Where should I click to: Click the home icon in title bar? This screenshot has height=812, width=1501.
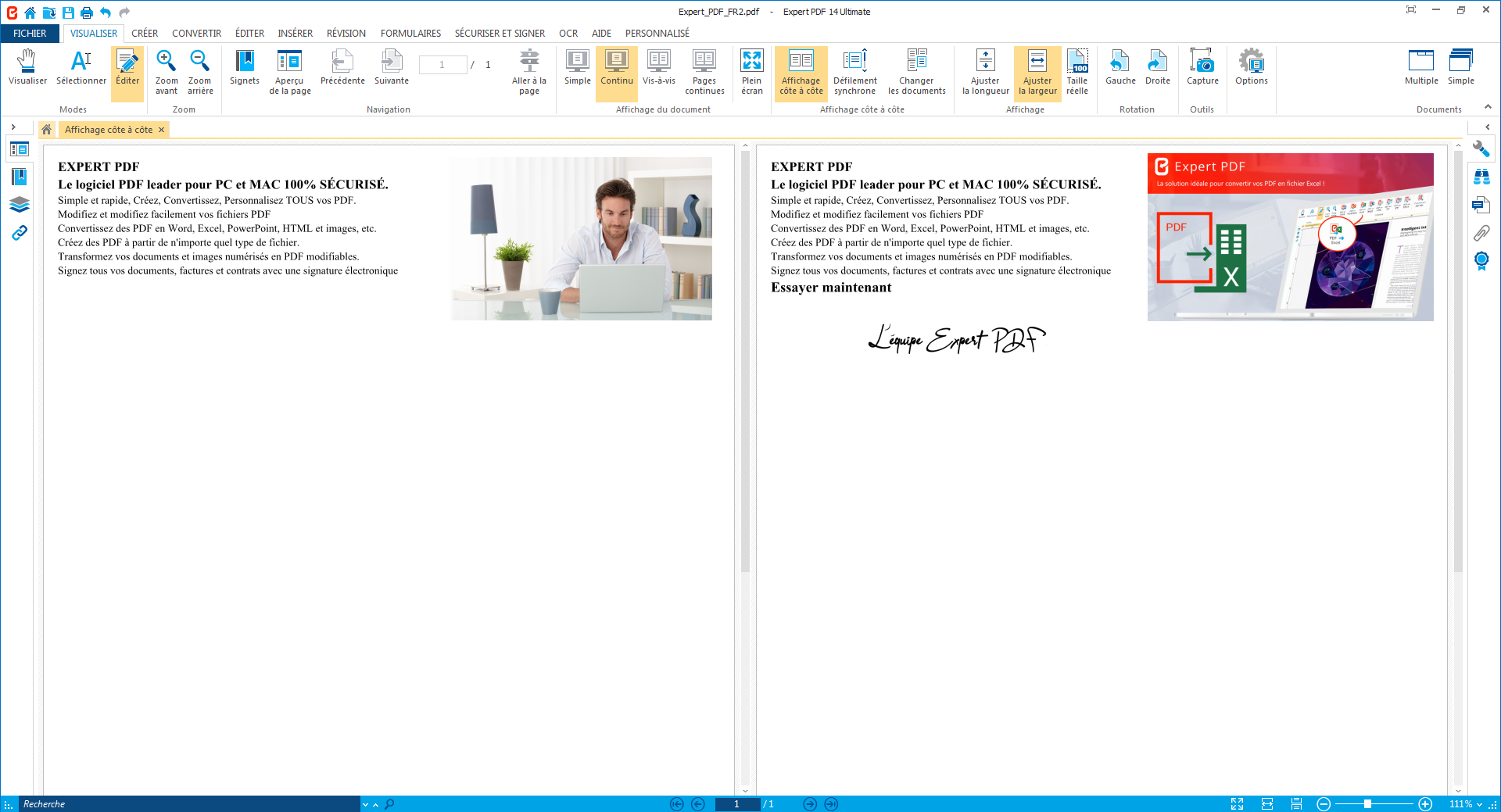click(30, 13)
